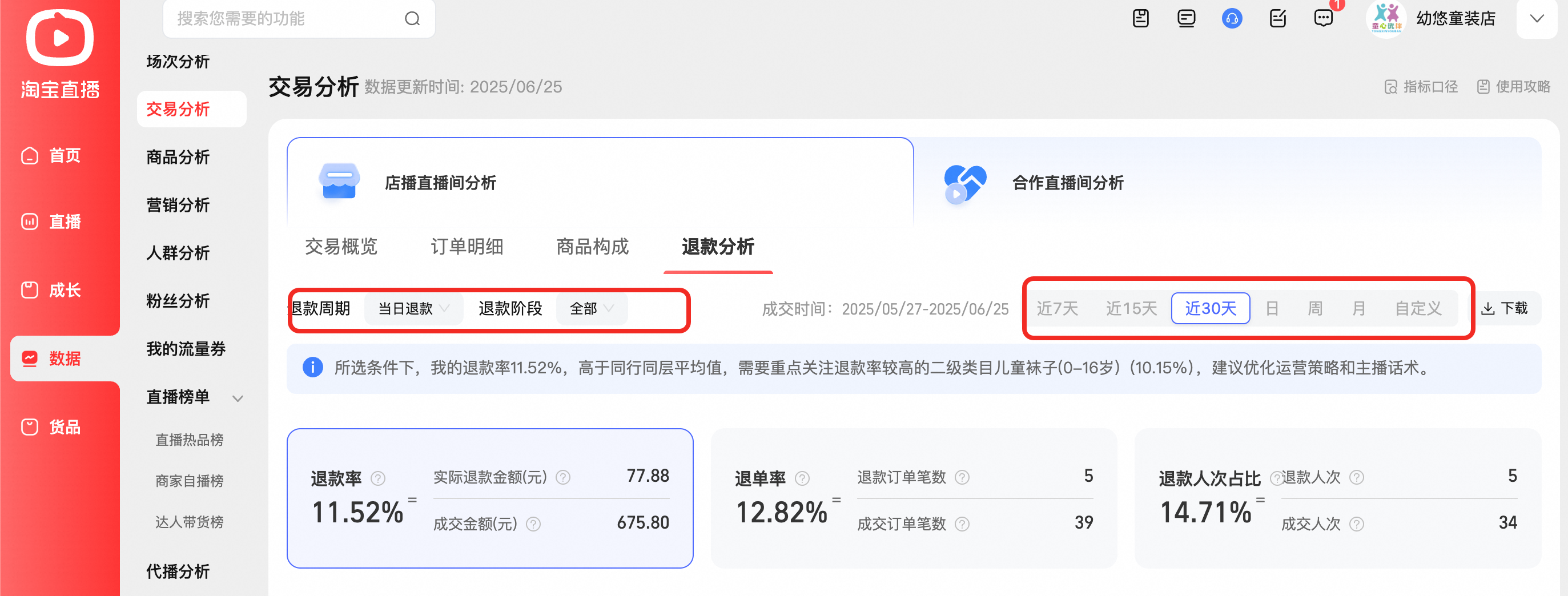
Task: Switch to 商品构成 tab
Action: pyautogui.click(x=592, y=247)
